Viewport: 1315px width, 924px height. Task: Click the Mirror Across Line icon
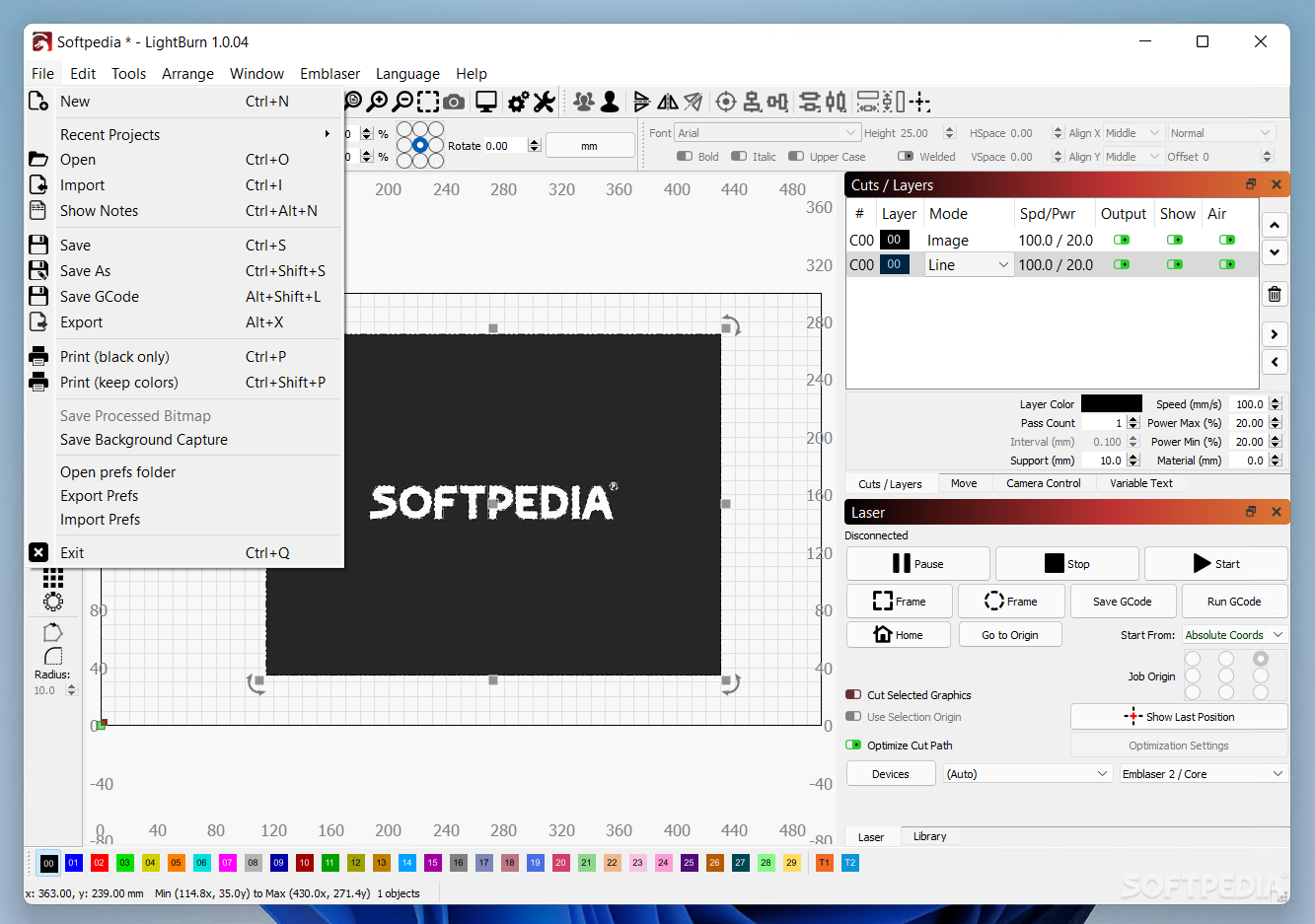(x=694, y=102)
